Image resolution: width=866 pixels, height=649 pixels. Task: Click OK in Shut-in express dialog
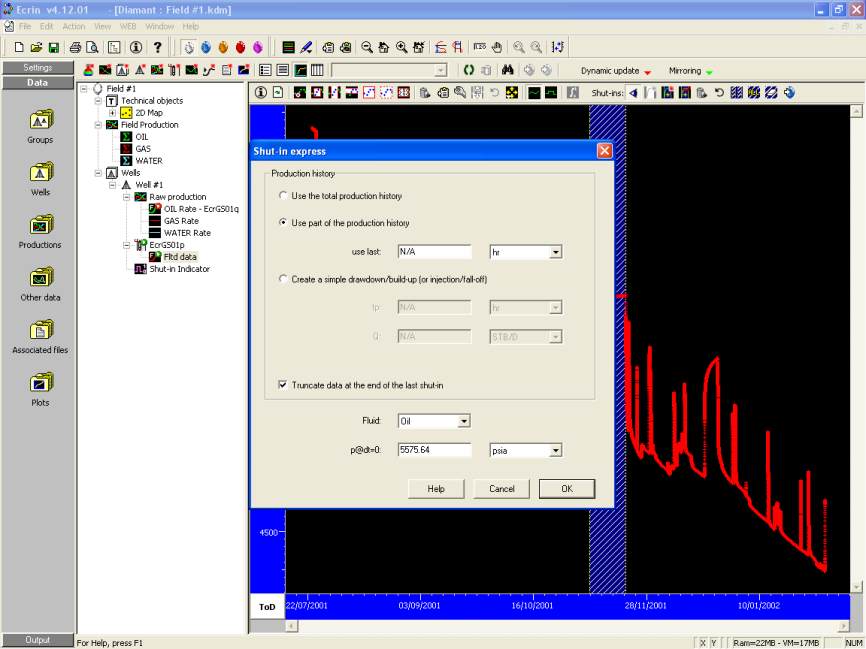point(567,489)
